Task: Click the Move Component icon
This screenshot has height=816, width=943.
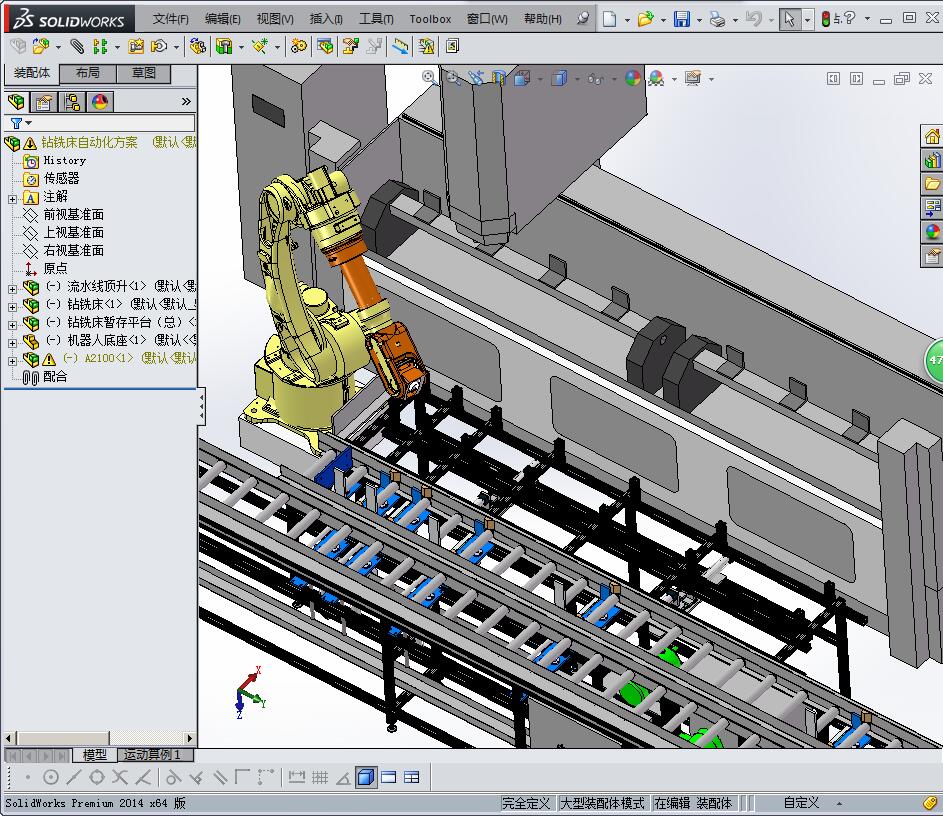Action: pyautogui.click(x=159, y=46)
